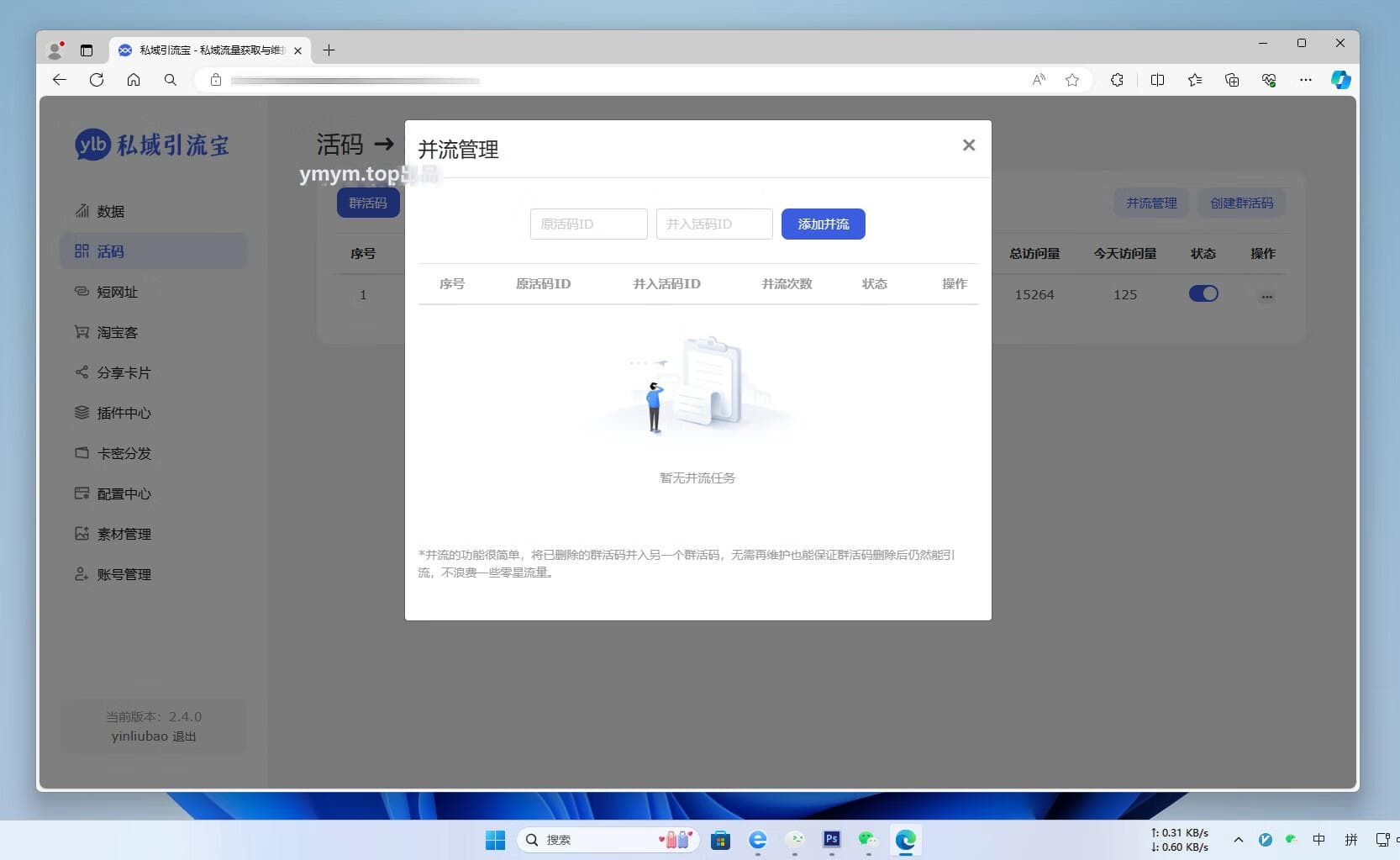Open the Copilot sidebar icon
Viewport: 1400px width, 860px height.
[1341, 80]
